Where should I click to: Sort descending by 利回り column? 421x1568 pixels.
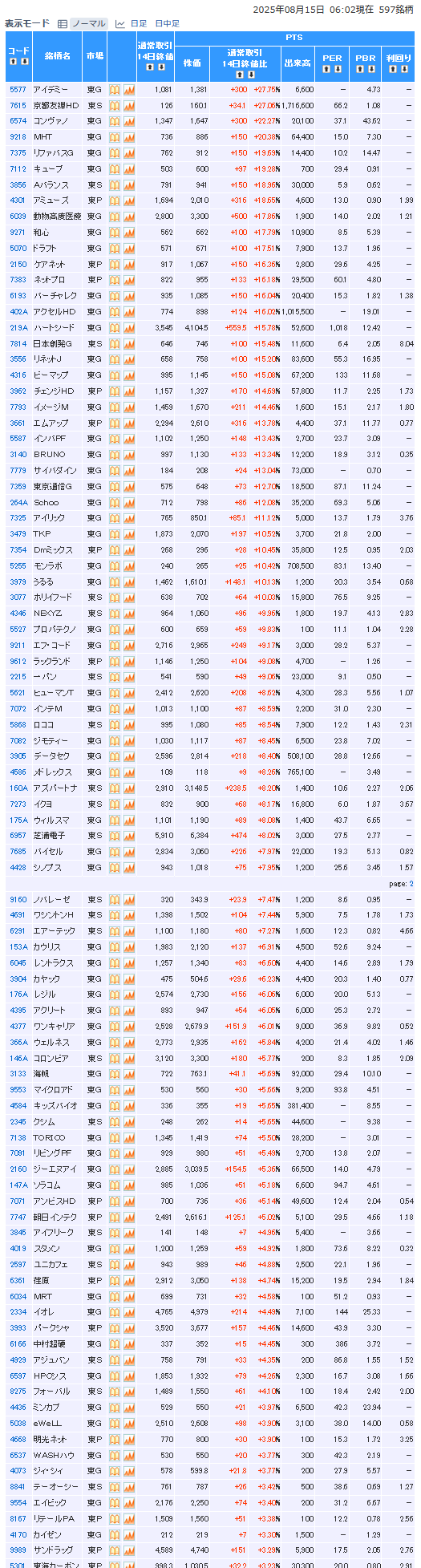click(404, 70)
